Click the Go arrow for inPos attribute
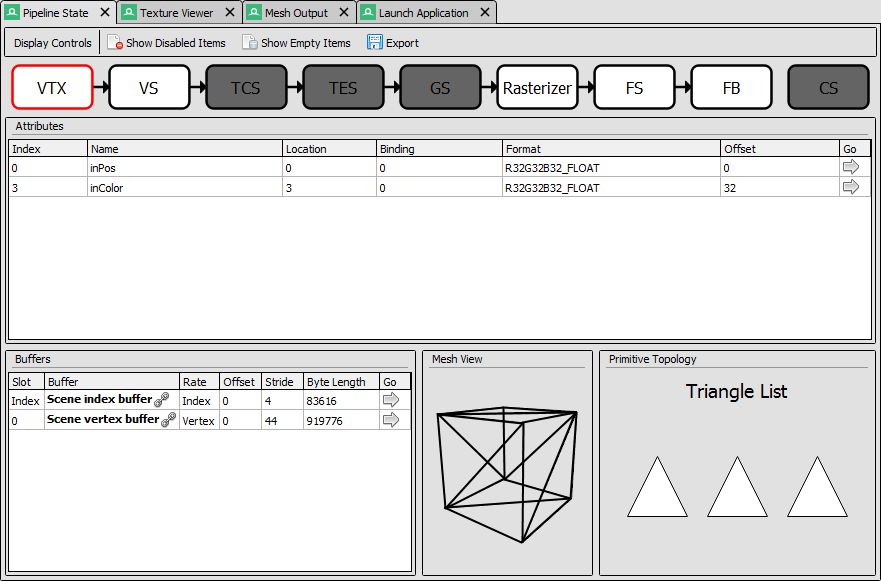 click(x=851, y=167)
